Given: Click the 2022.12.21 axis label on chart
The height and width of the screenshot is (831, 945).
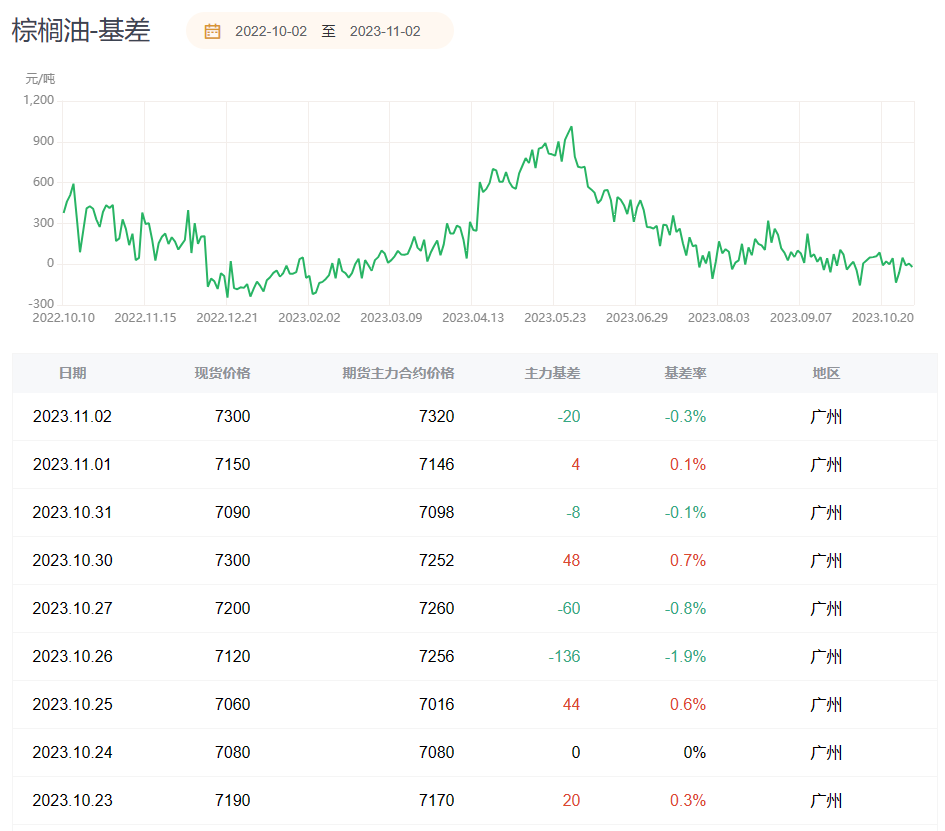Looking at the screenshot, I should coord(227,318).
